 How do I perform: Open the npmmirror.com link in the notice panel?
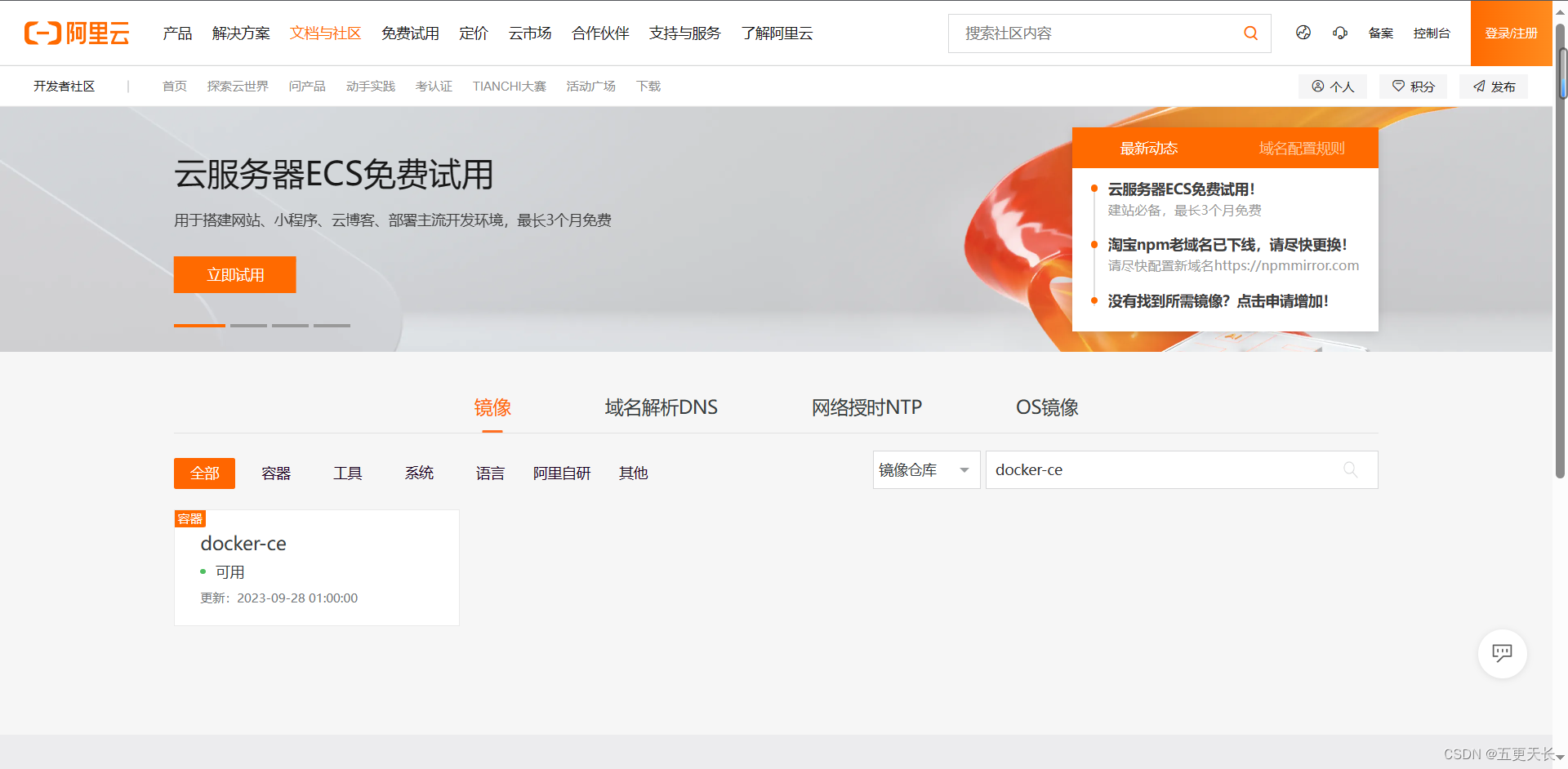pyautogui.click(x=1286, y=265)
